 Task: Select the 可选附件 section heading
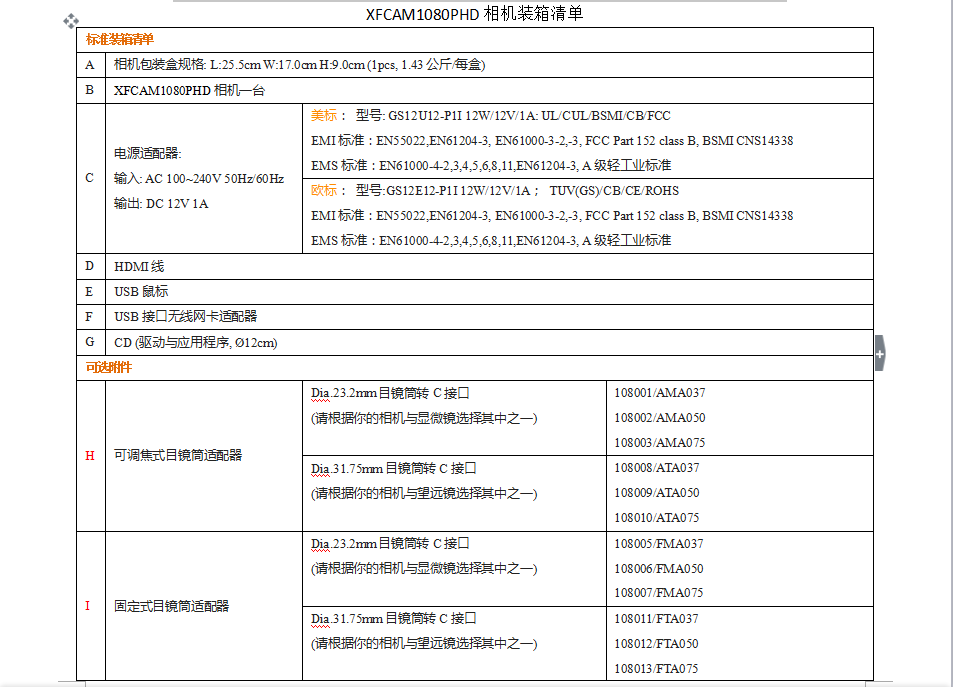coord(109,367)
